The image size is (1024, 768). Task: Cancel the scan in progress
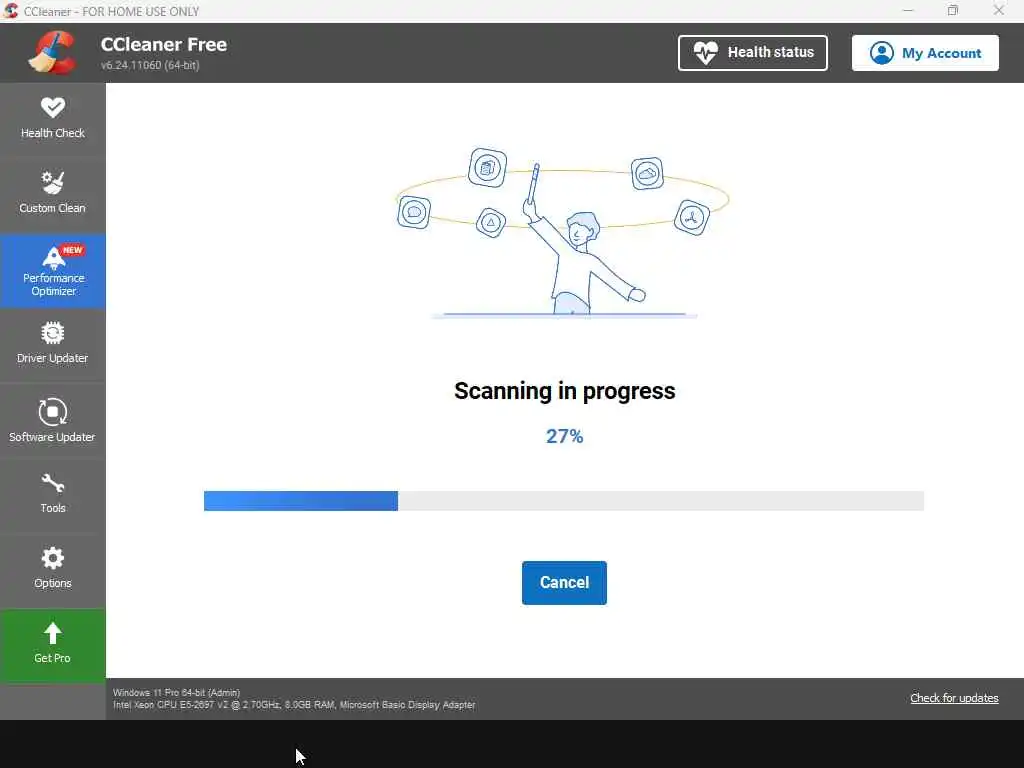coord(564,583)
